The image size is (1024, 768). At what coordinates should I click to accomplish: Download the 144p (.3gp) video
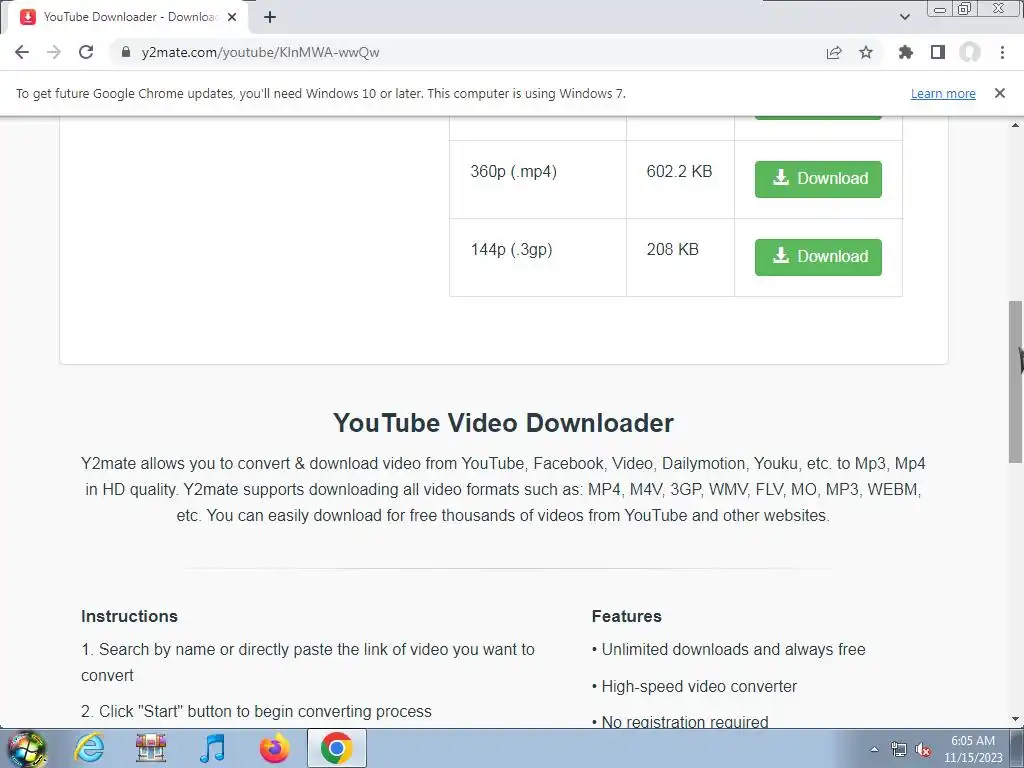click(x=818, y=257)
